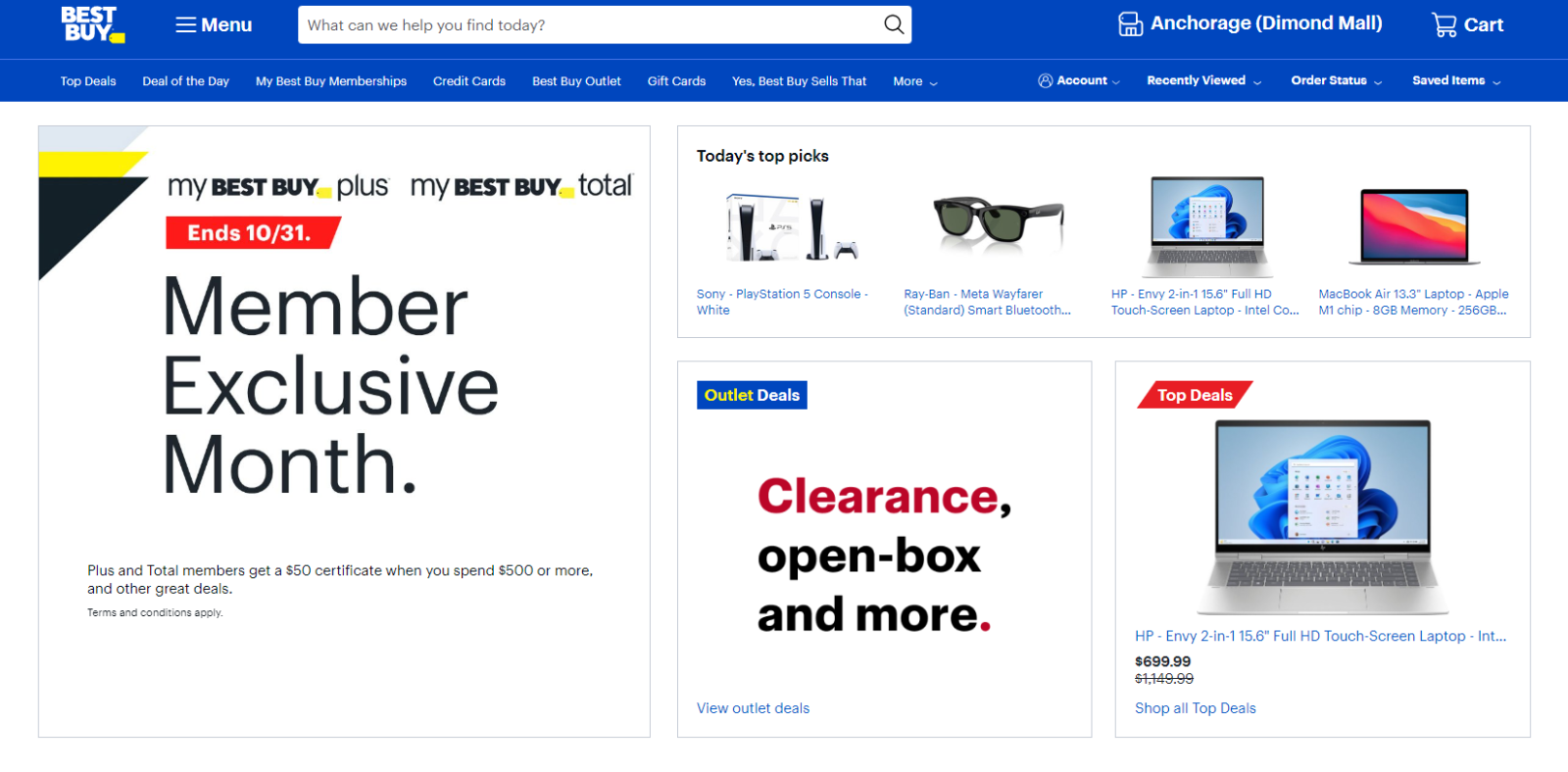Open the Order Status dropdown
Screen dimensions: 1568x772
pos(1336,81)
